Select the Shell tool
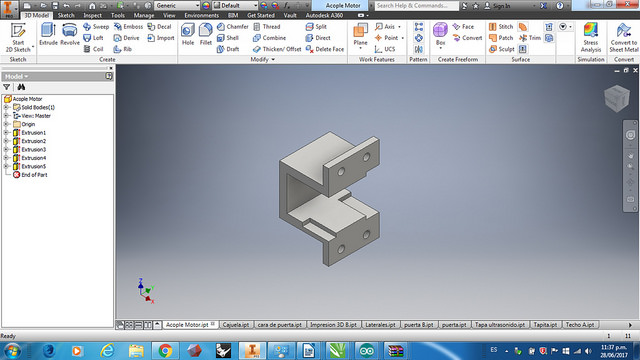This screenshot has width=640, height=360. coord(228,38)
